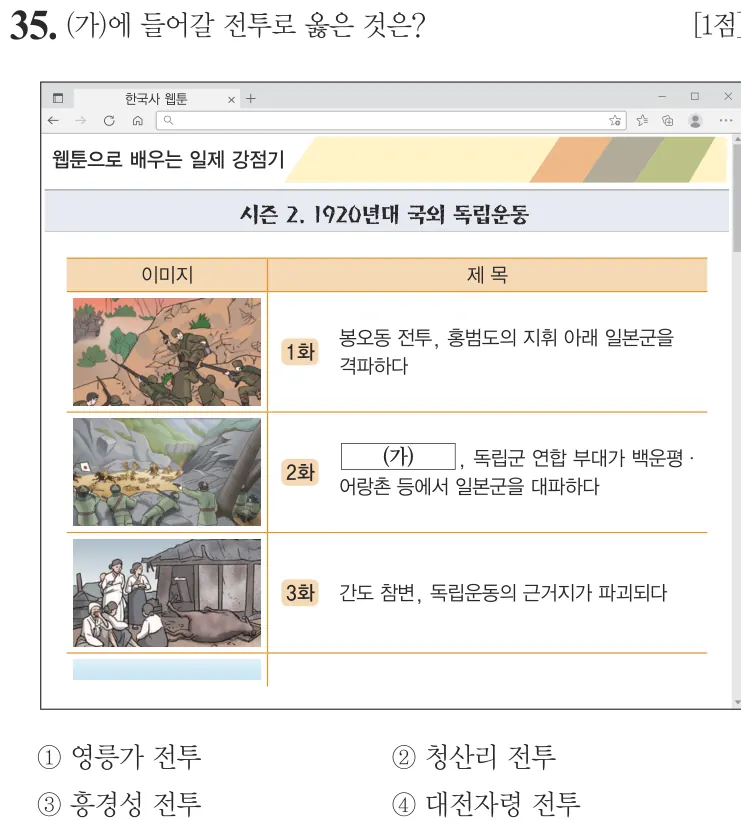Screen dimensions: 741x825
Task: Click the 1화 episode badge
Action: pos(300,351)
